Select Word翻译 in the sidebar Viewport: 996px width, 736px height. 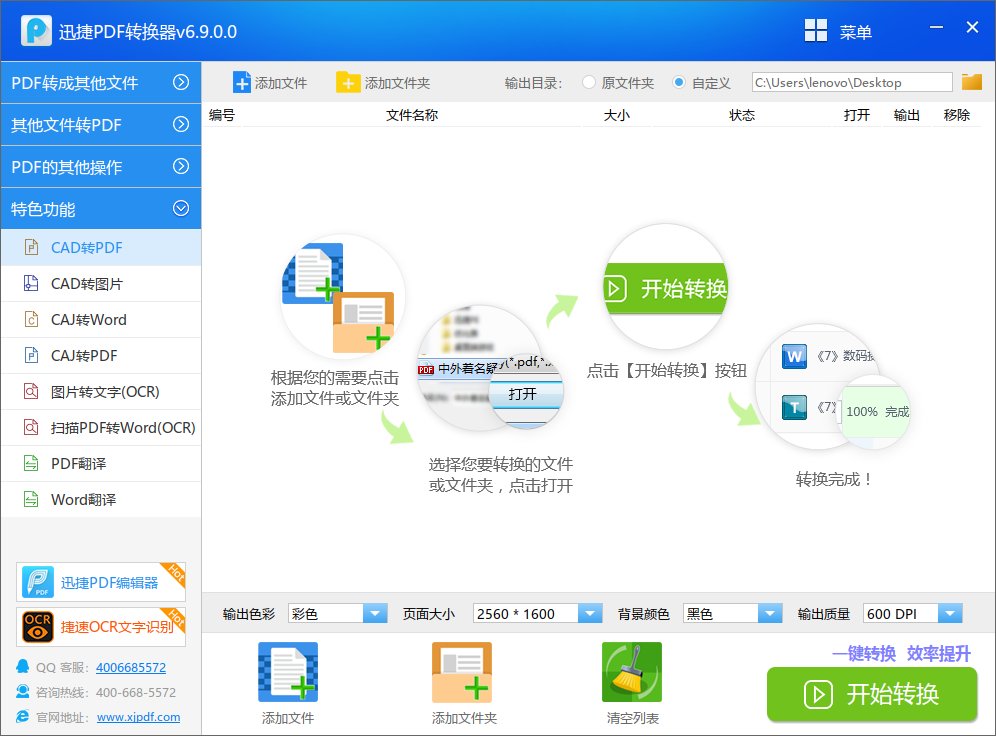101,499
